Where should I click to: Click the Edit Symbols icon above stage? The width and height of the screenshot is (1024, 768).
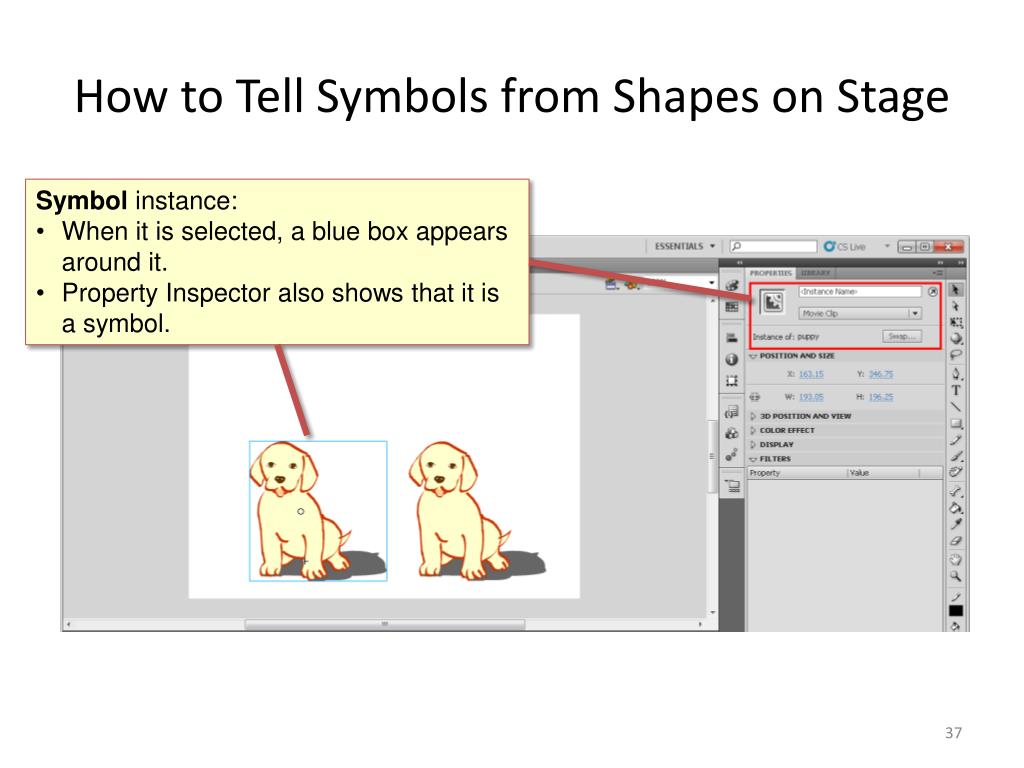632,284
